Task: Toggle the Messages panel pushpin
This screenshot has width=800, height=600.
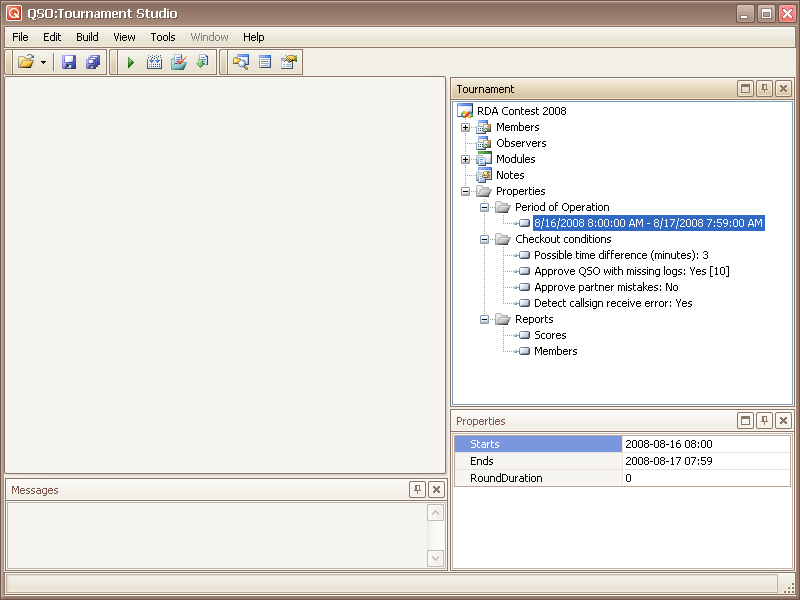Action: 417,490
